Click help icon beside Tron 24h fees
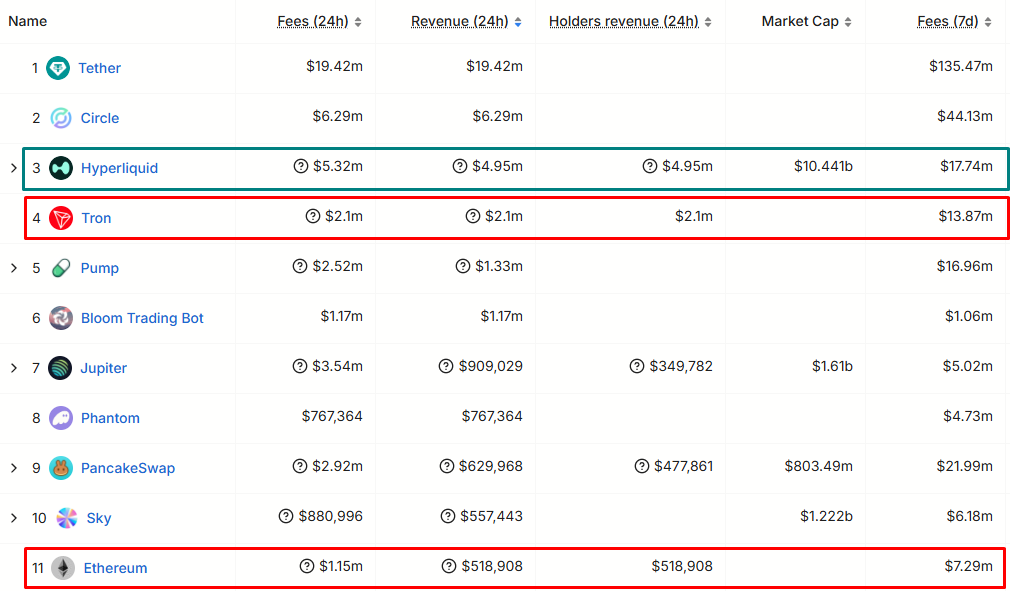This screenshot has height=591, width=1010. [x=312, y=216]
